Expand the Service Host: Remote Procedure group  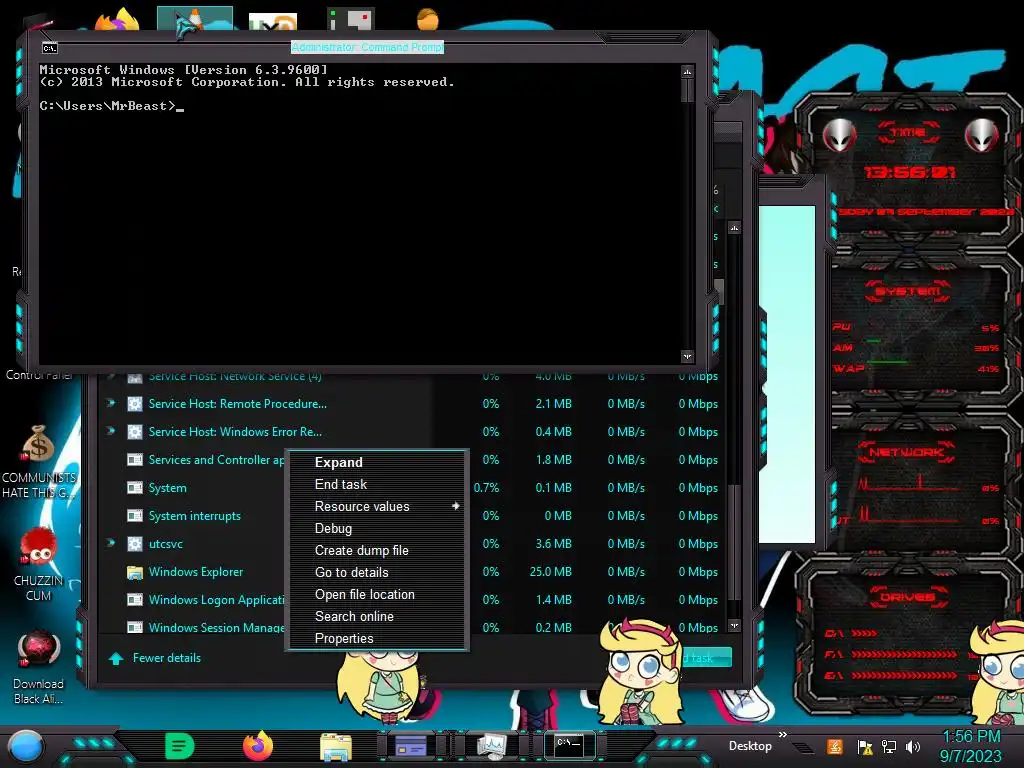pyautogui.click(x=111, y=403)
